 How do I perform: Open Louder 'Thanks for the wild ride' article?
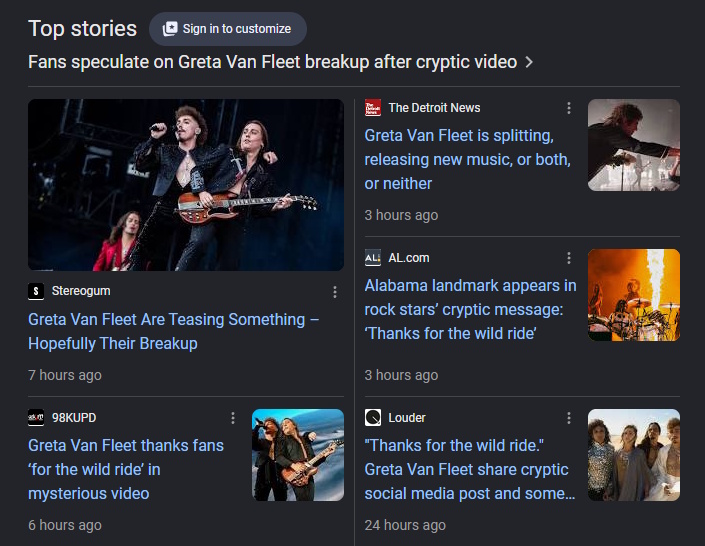click(470, 470)
